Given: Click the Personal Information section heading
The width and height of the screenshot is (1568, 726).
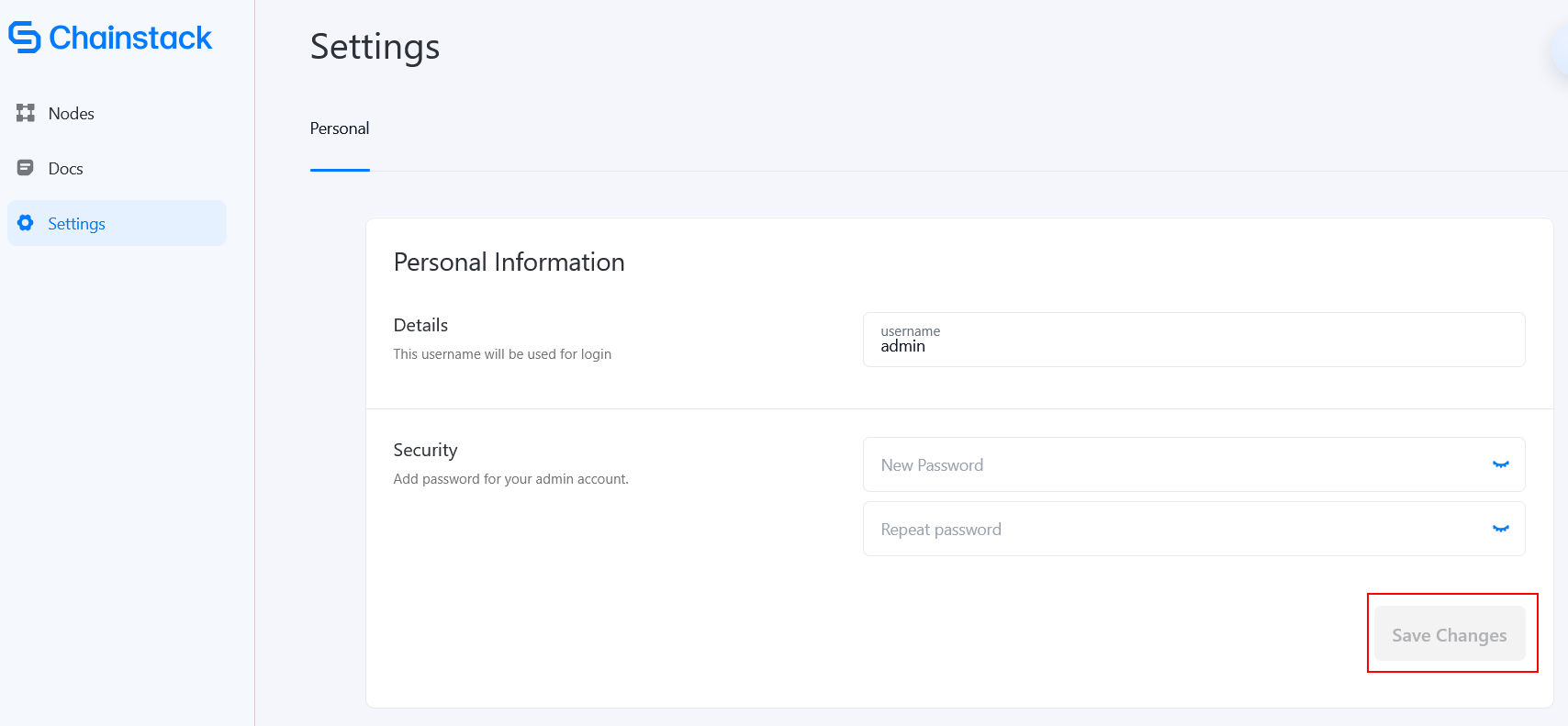Looking at the screenshot, I should (509, 262).
